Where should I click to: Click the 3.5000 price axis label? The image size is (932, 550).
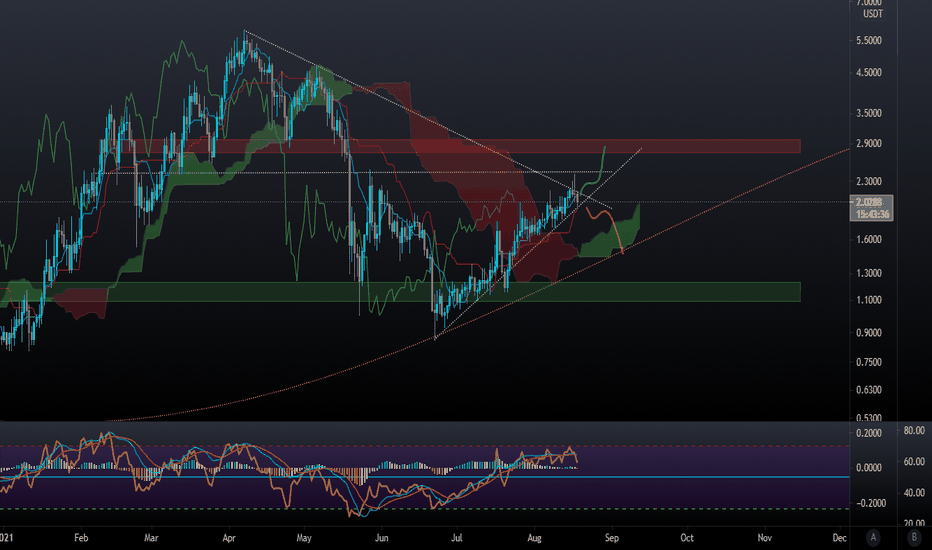coord(868,113)
